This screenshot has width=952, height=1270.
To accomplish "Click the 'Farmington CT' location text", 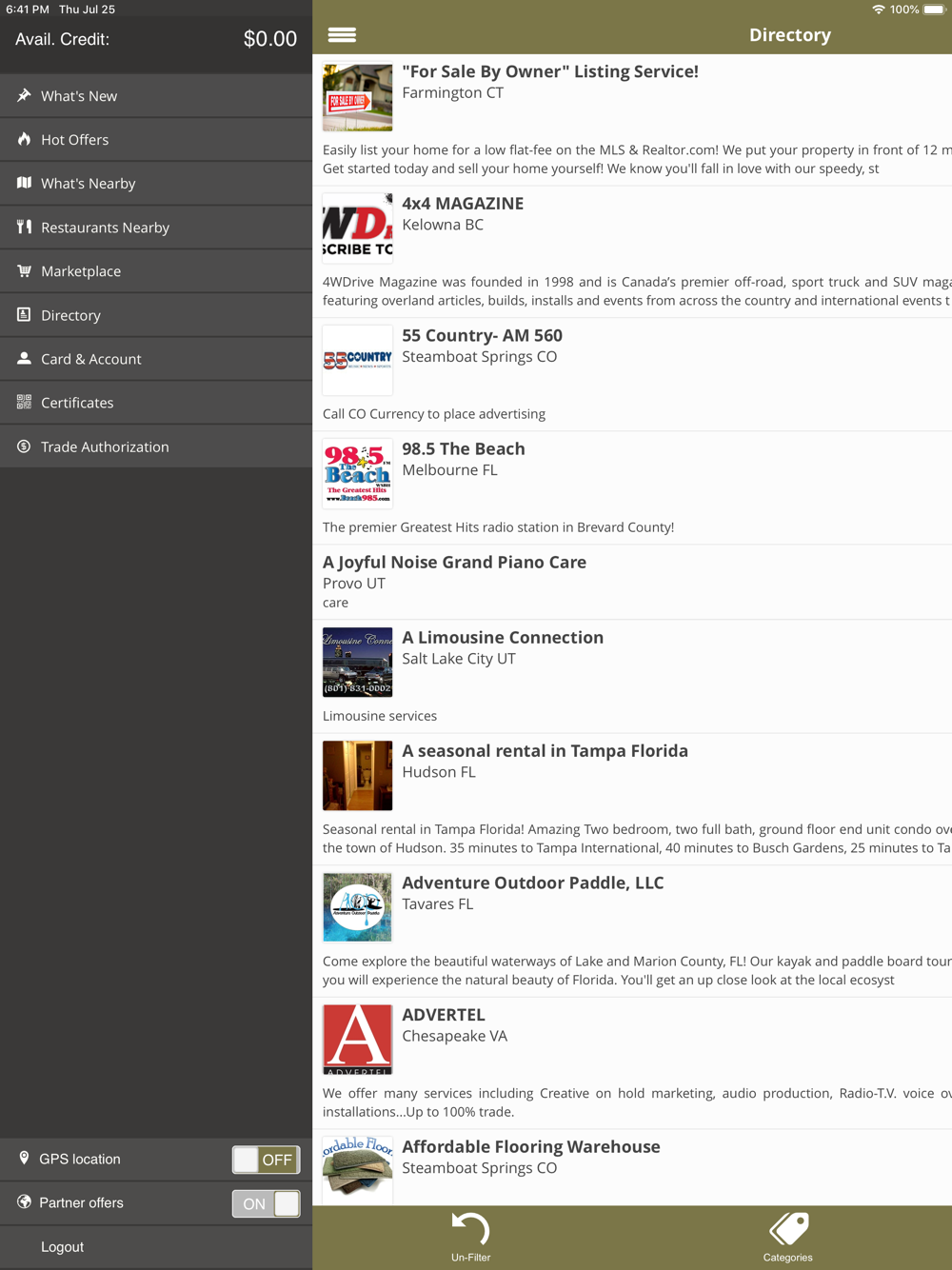I will (453, 92).
